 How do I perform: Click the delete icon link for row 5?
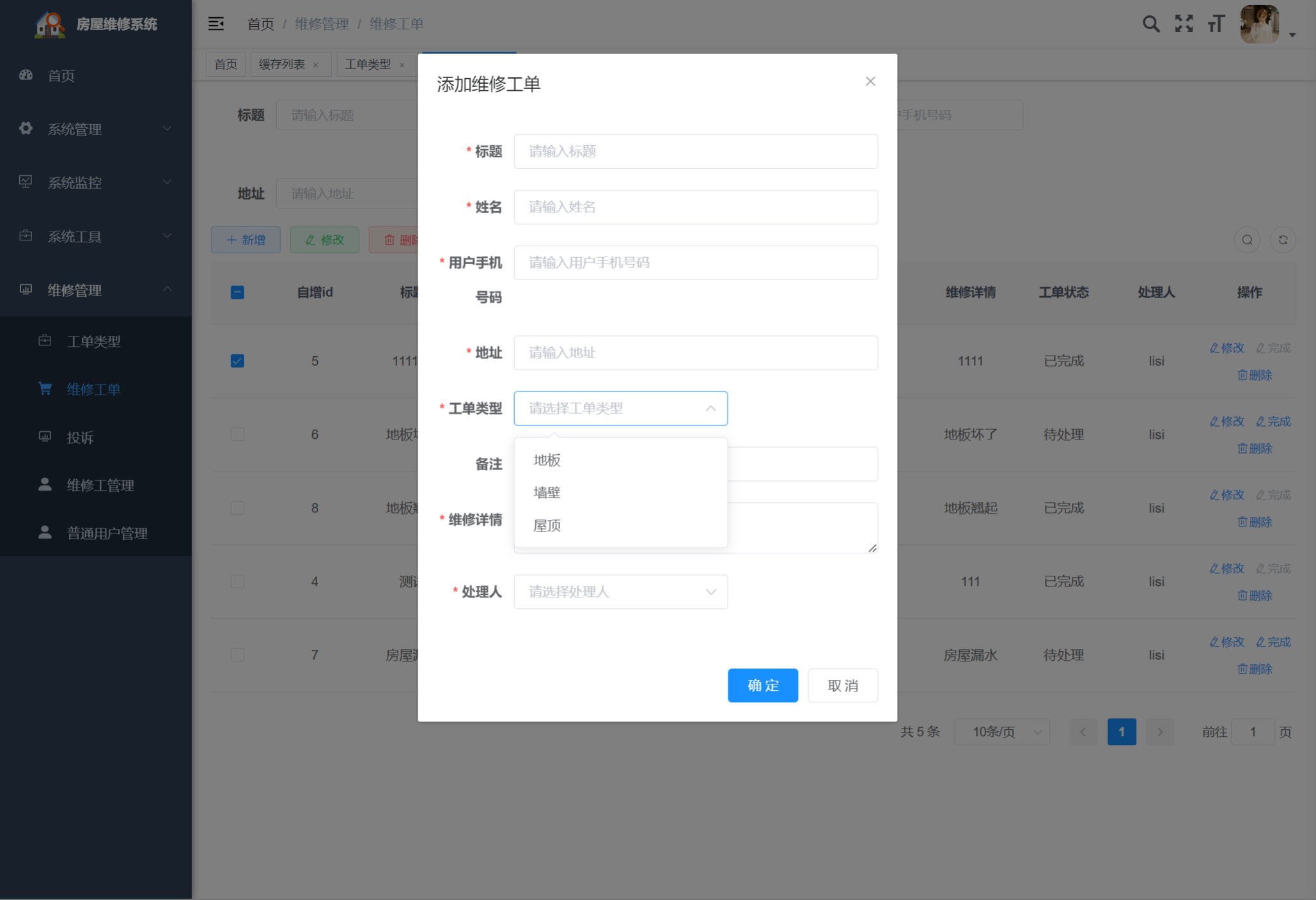click(1255, 375)
